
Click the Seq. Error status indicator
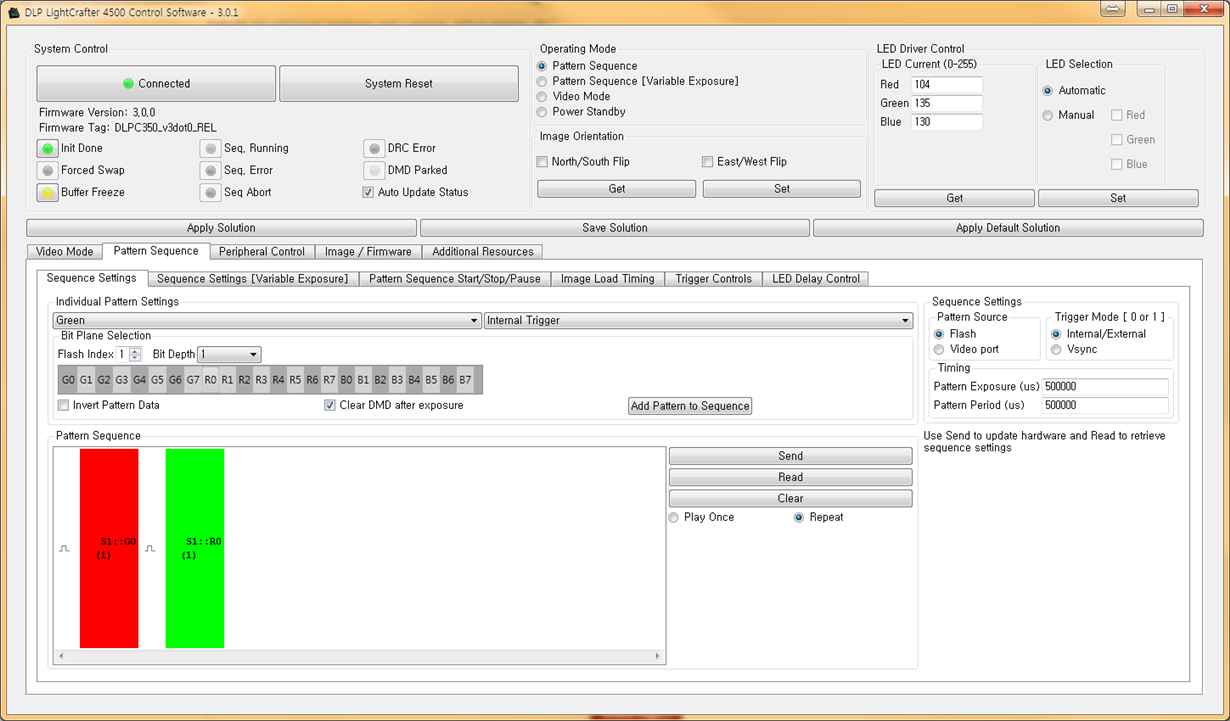point(210,170)
